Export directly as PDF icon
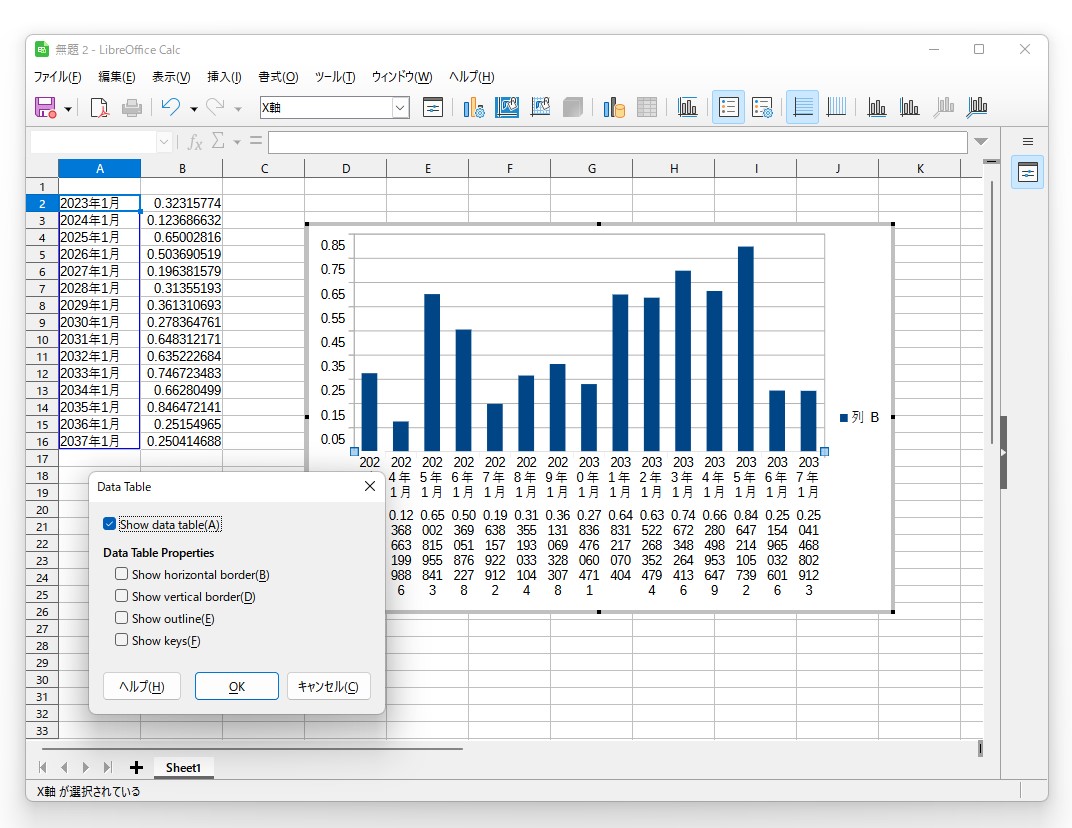 (x=99, y=107)
